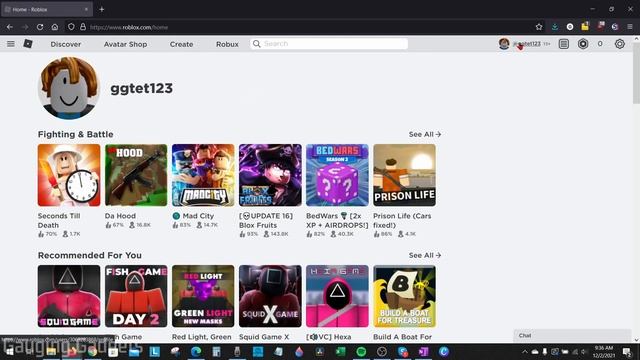Open the Roblox hamburger navigation menu

11,44
